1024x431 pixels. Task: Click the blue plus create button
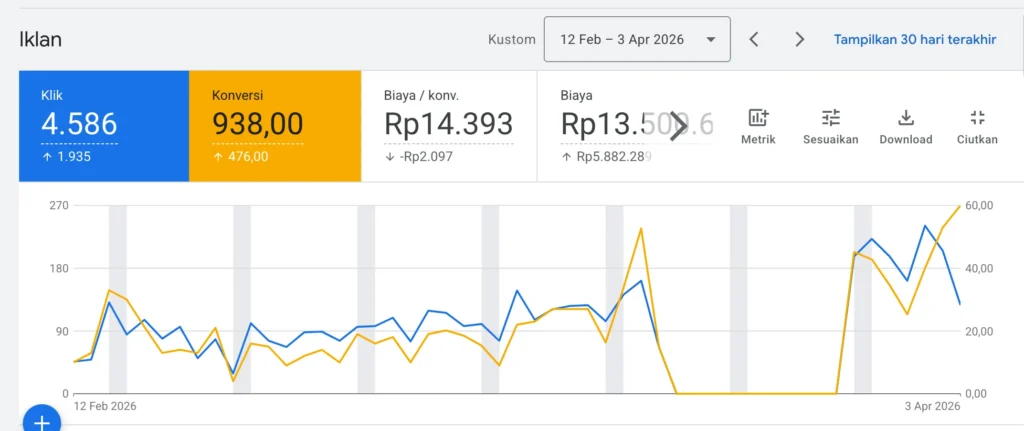(x=41, y=422)
